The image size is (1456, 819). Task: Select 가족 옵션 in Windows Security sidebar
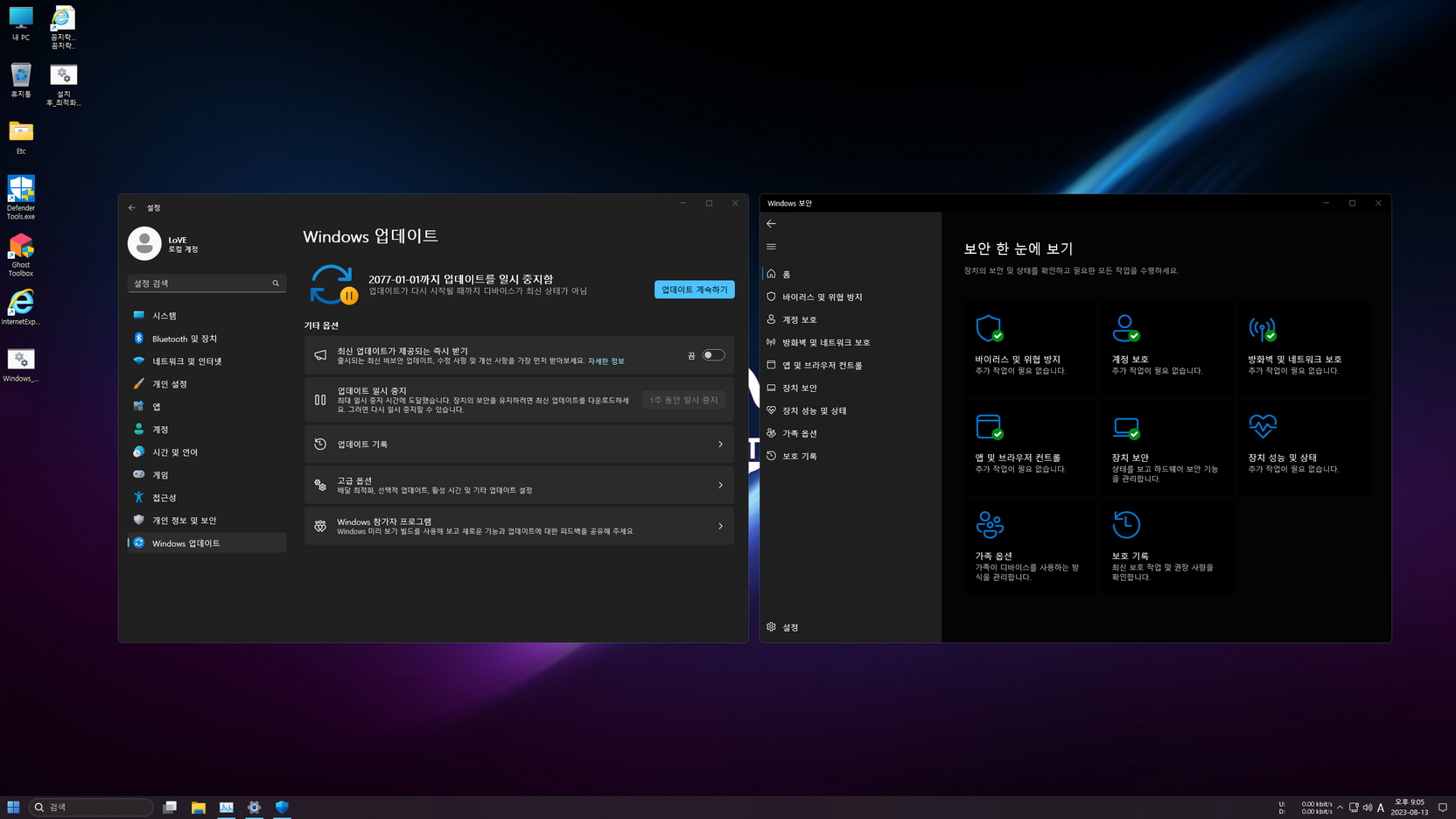850,433
